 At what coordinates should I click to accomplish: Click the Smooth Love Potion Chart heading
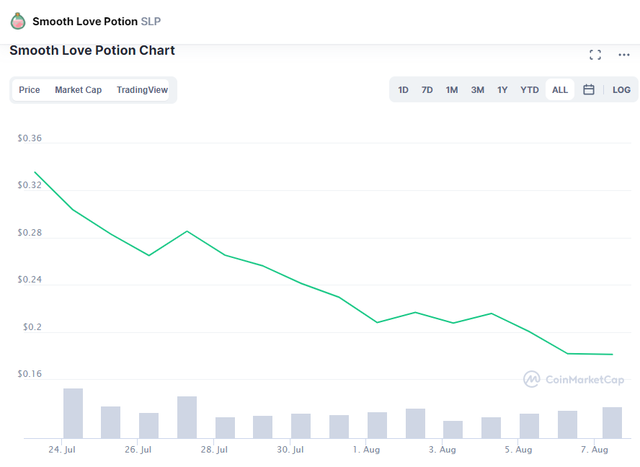coord(92,50)
